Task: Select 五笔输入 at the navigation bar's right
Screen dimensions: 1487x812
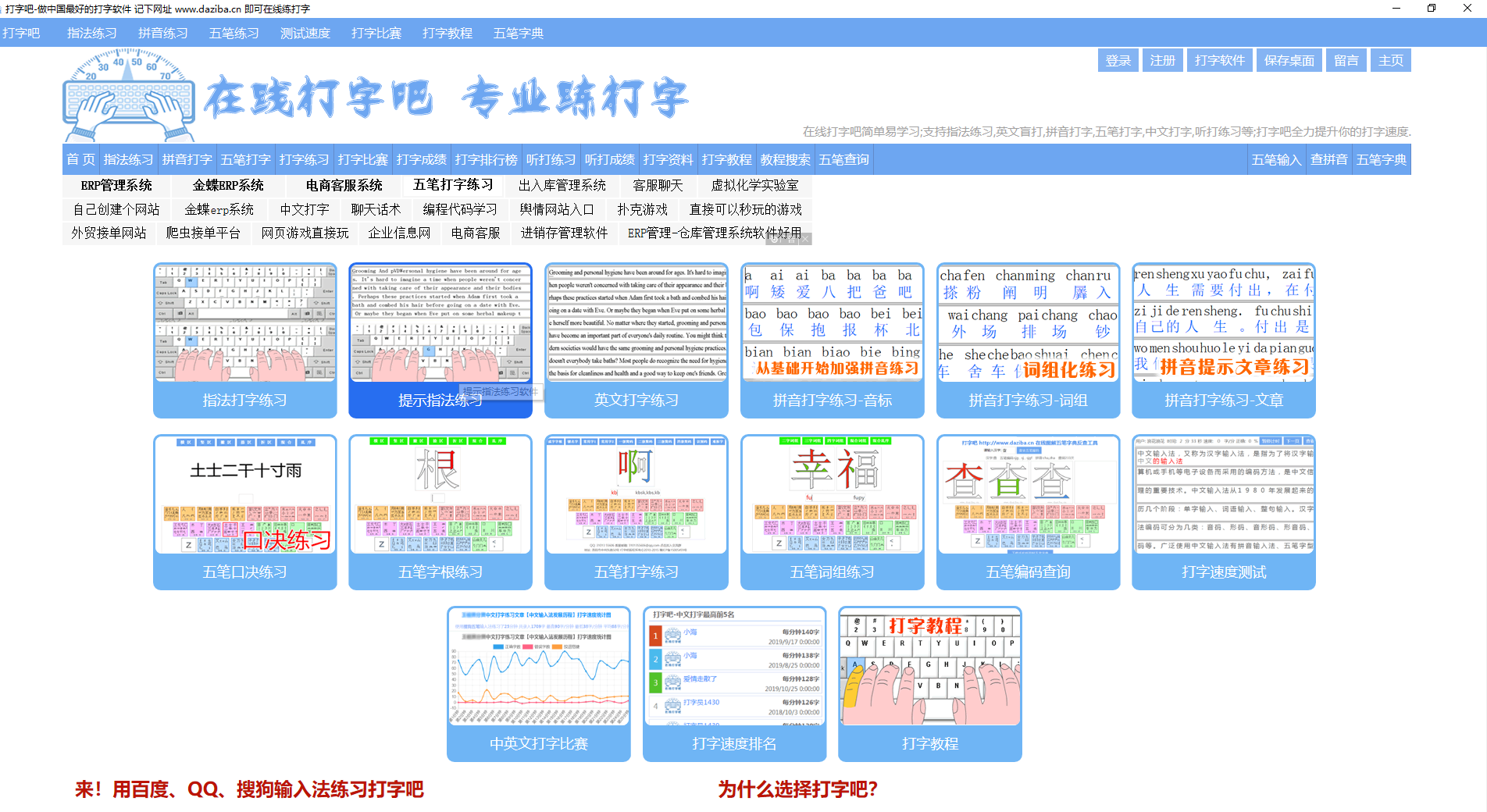Action: click(x=1276, y=159)
